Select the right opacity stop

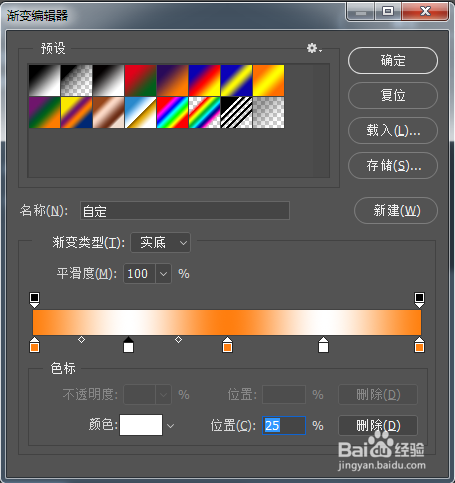[x=419, y=300]
